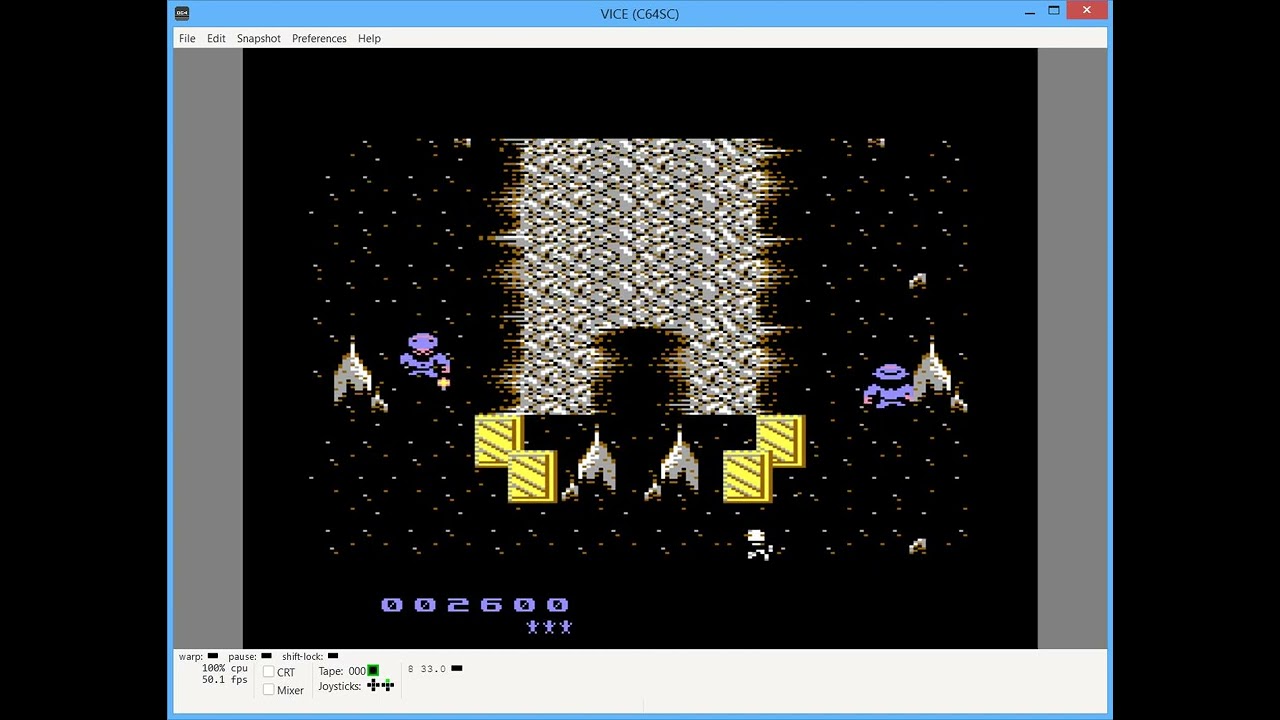Viewport: 1280px width, 720px height.
Task: Click the pause status indicator LED
Action: 266,656
